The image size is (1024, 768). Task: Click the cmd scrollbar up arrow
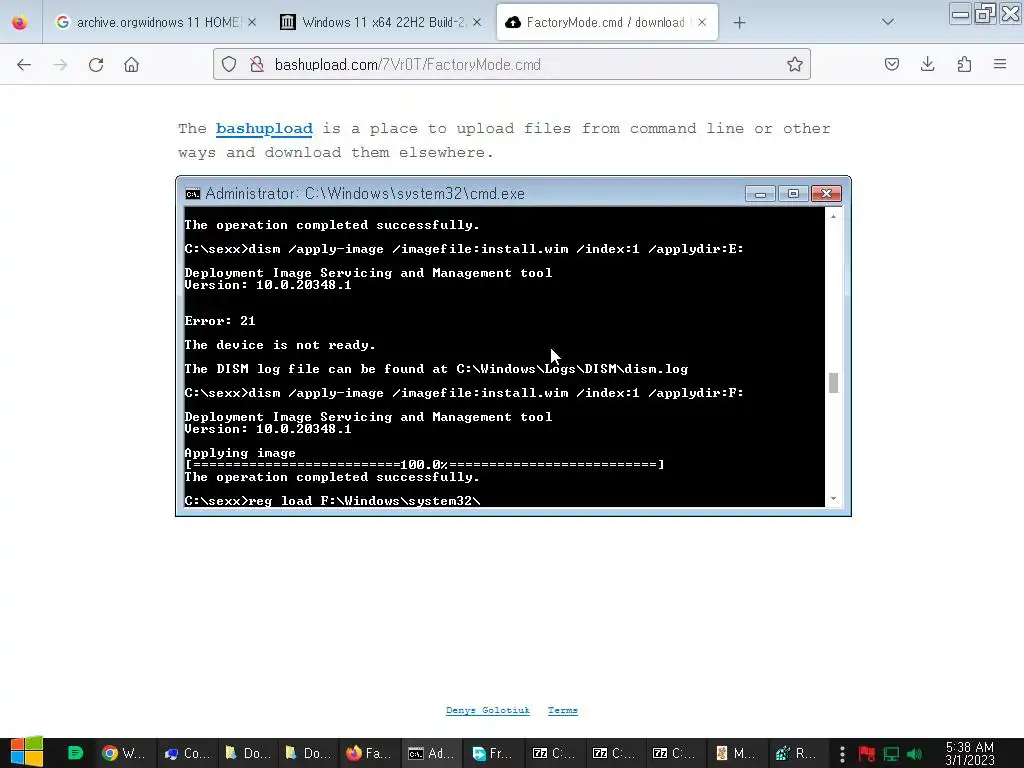pos(833,216)
